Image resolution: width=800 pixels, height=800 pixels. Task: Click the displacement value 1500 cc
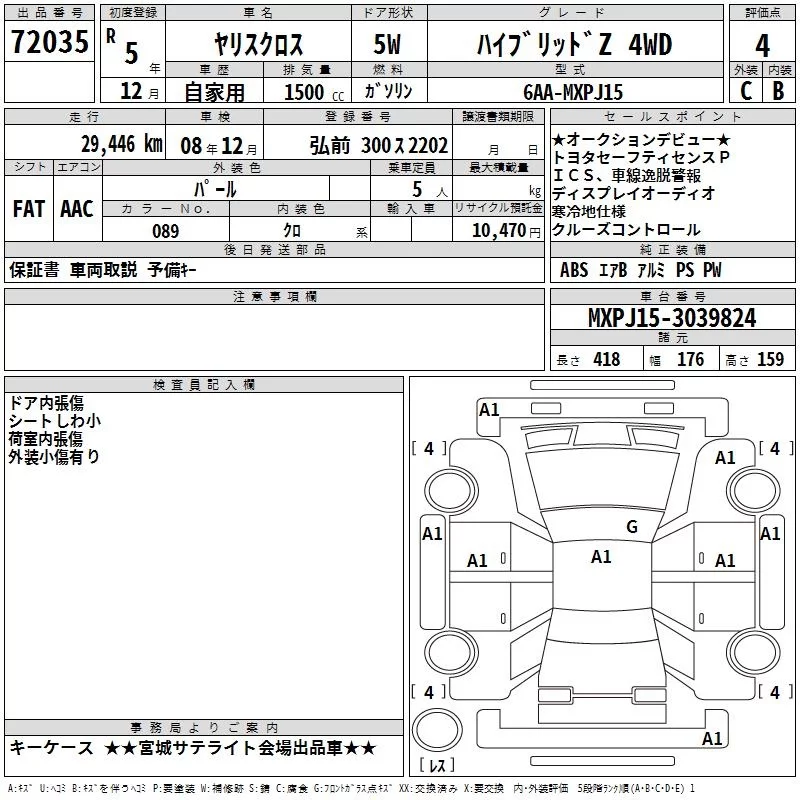click(314, 92)
